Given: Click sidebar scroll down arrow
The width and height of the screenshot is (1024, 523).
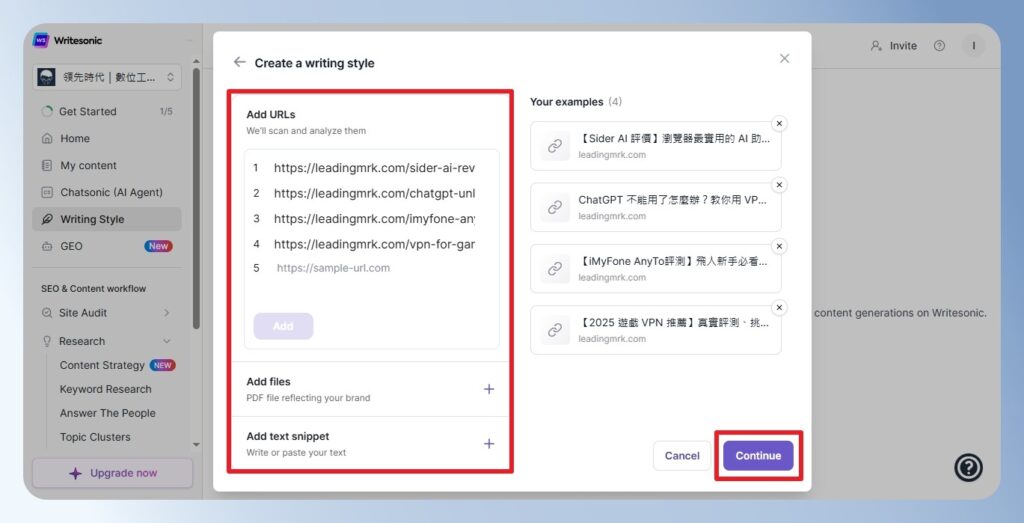Looking at the screenshot, I should (x=197, y=445).
